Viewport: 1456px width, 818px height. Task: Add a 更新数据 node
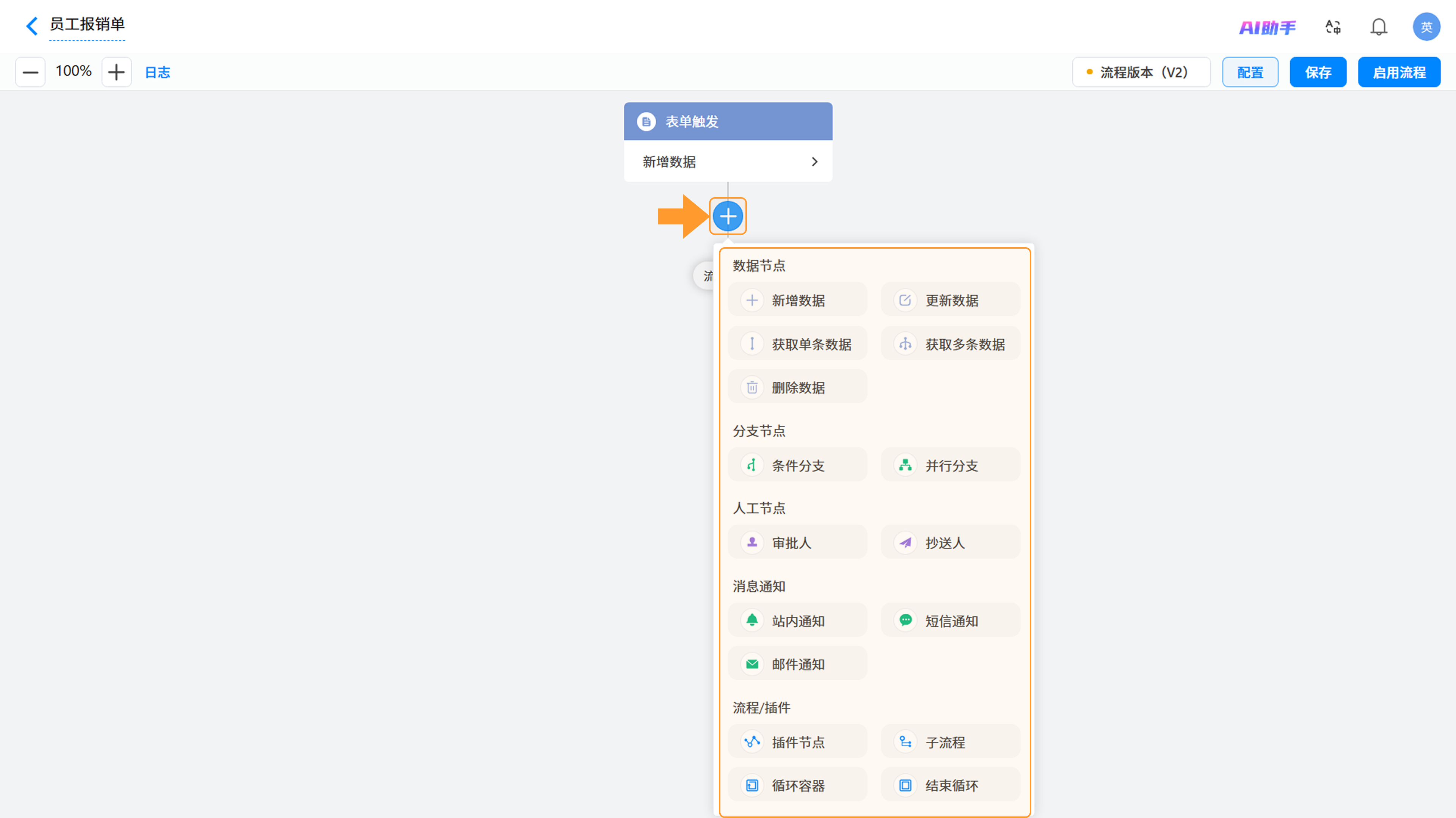pyautogui.click(x=950, y=300)
